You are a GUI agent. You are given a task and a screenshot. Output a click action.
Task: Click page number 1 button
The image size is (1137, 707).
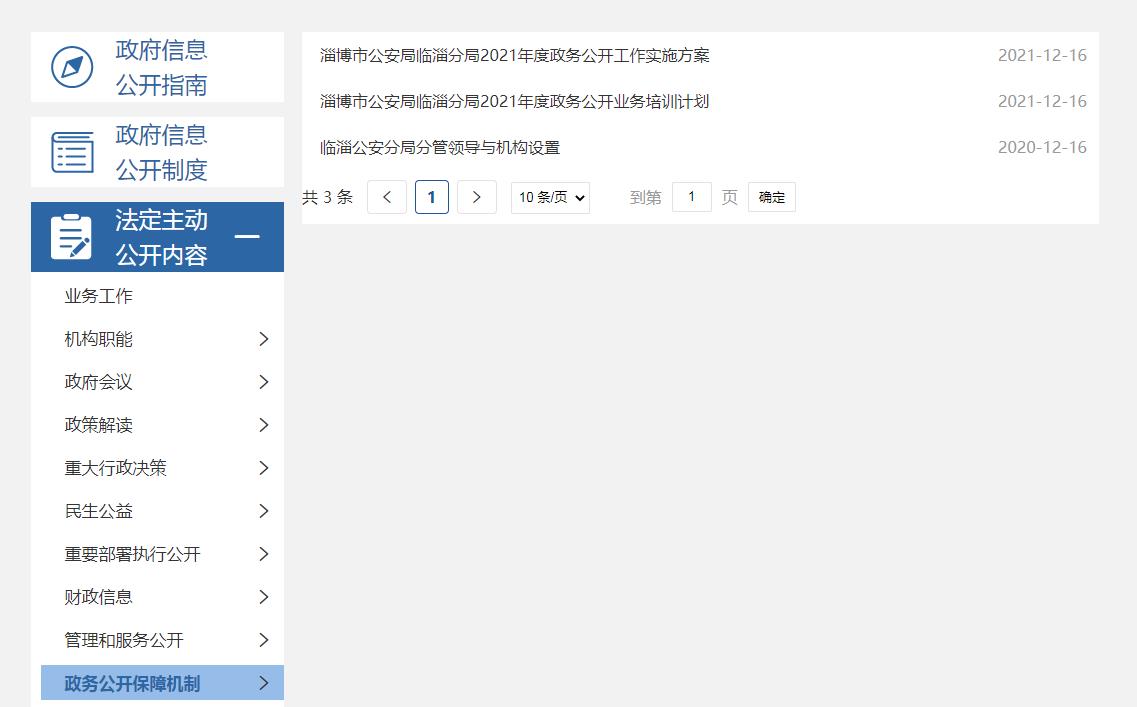coord(432,197)
